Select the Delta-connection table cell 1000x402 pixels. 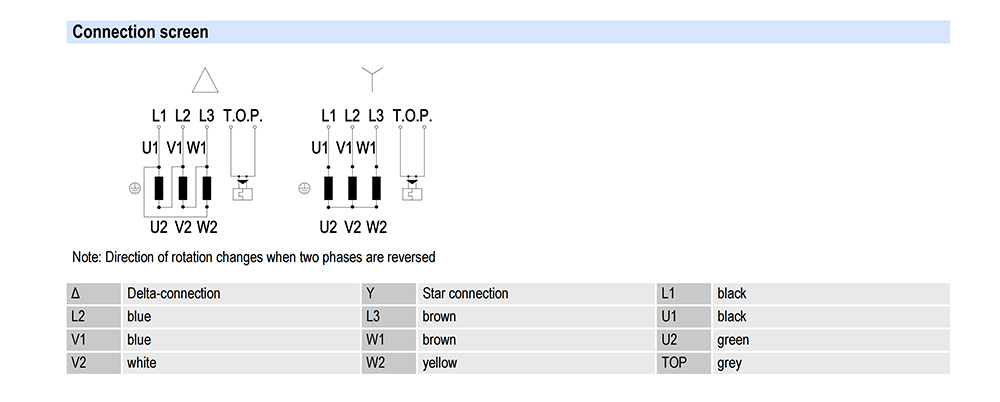[238, 294]
